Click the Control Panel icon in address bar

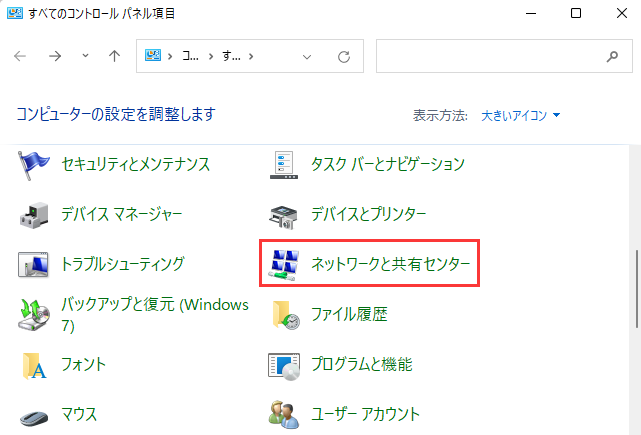point(153,56)
